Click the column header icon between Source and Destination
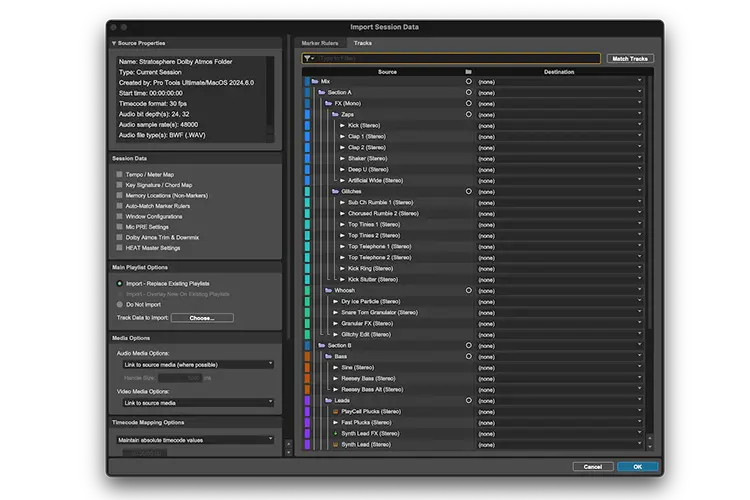The image size is (750, 500). (468, 72)
